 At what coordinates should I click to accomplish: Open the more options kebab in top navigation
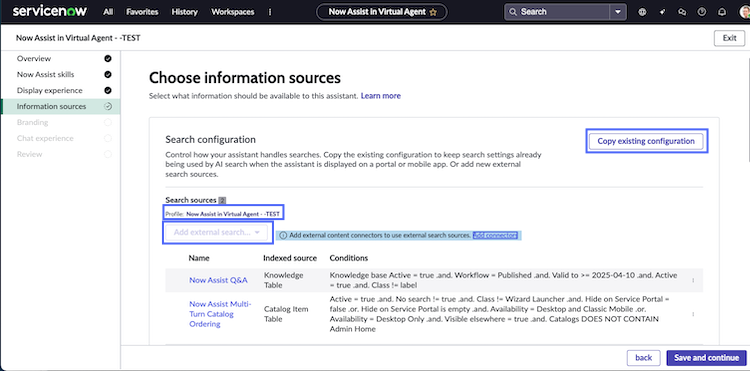click(x=270, y=12)
